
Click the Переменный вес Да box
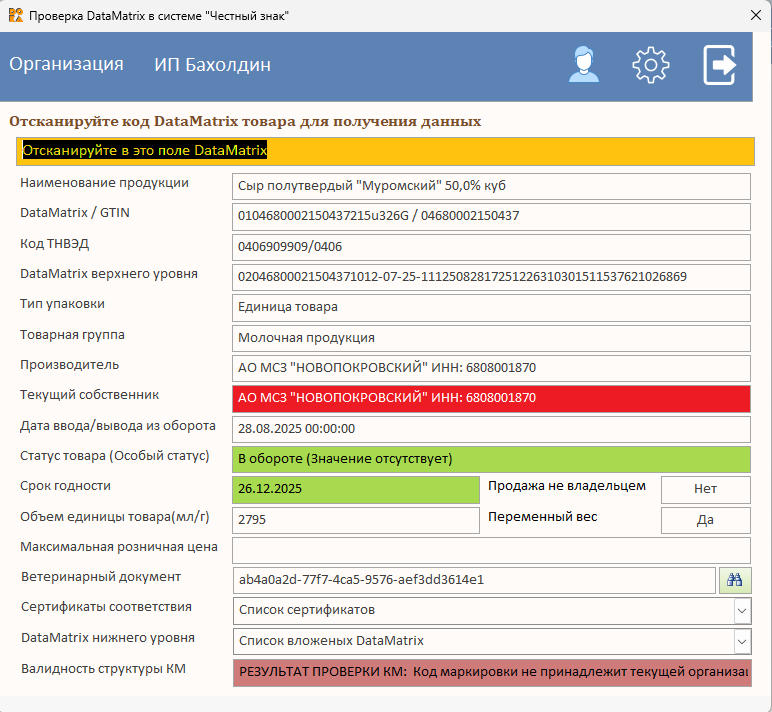tap(706, 520)
